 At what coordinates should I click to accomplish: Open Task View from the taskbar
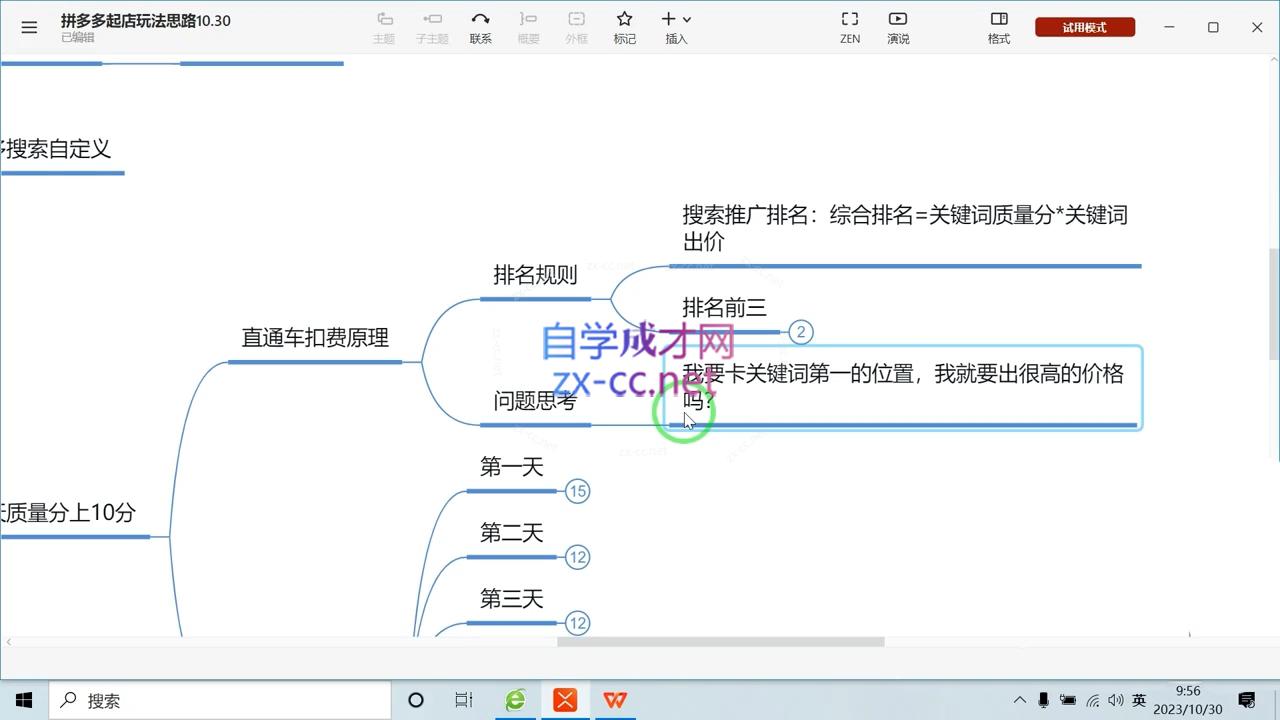[463, 700]
